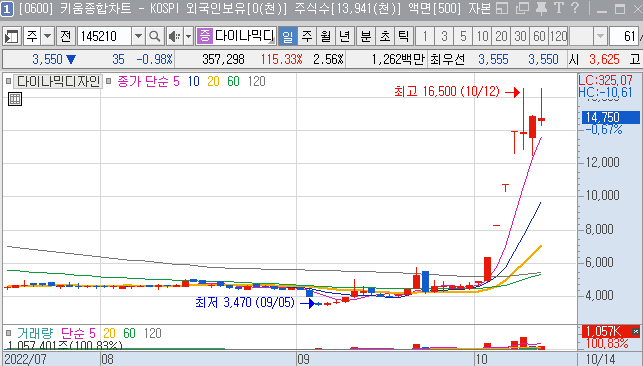Click the 주 market type selector box
The width and height of the screenshot is (643, 366).
pos(32,36)
